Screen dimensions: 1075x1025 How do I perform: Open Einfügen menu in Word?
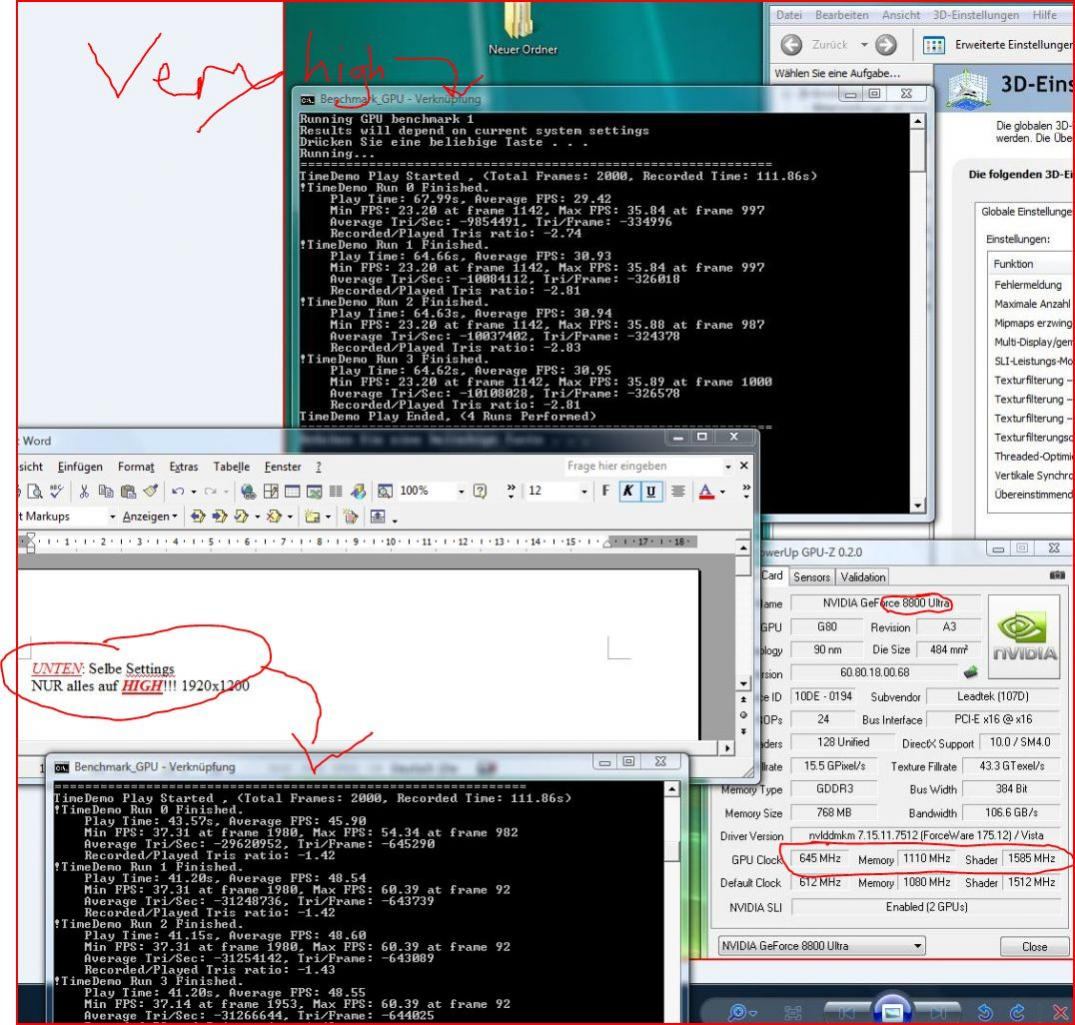(80, 467)
